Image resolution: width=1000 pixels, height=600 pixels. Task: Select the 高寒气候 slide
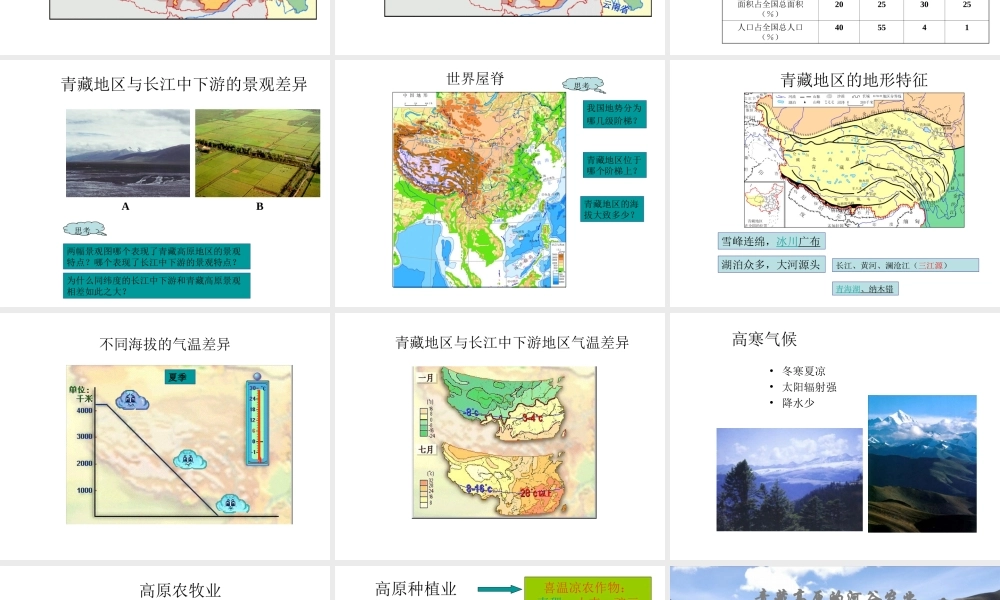835,436
